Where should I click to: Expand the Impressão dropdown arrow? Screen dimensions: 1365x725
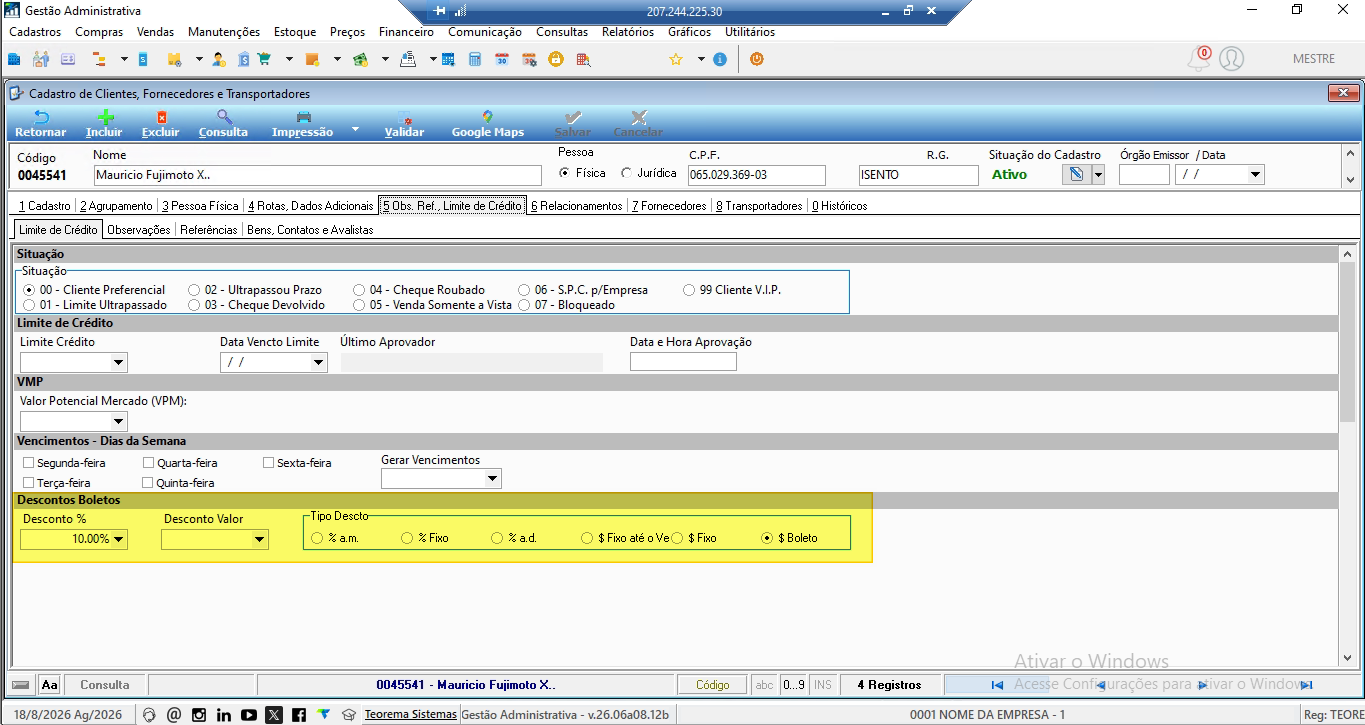coord(355,130)
